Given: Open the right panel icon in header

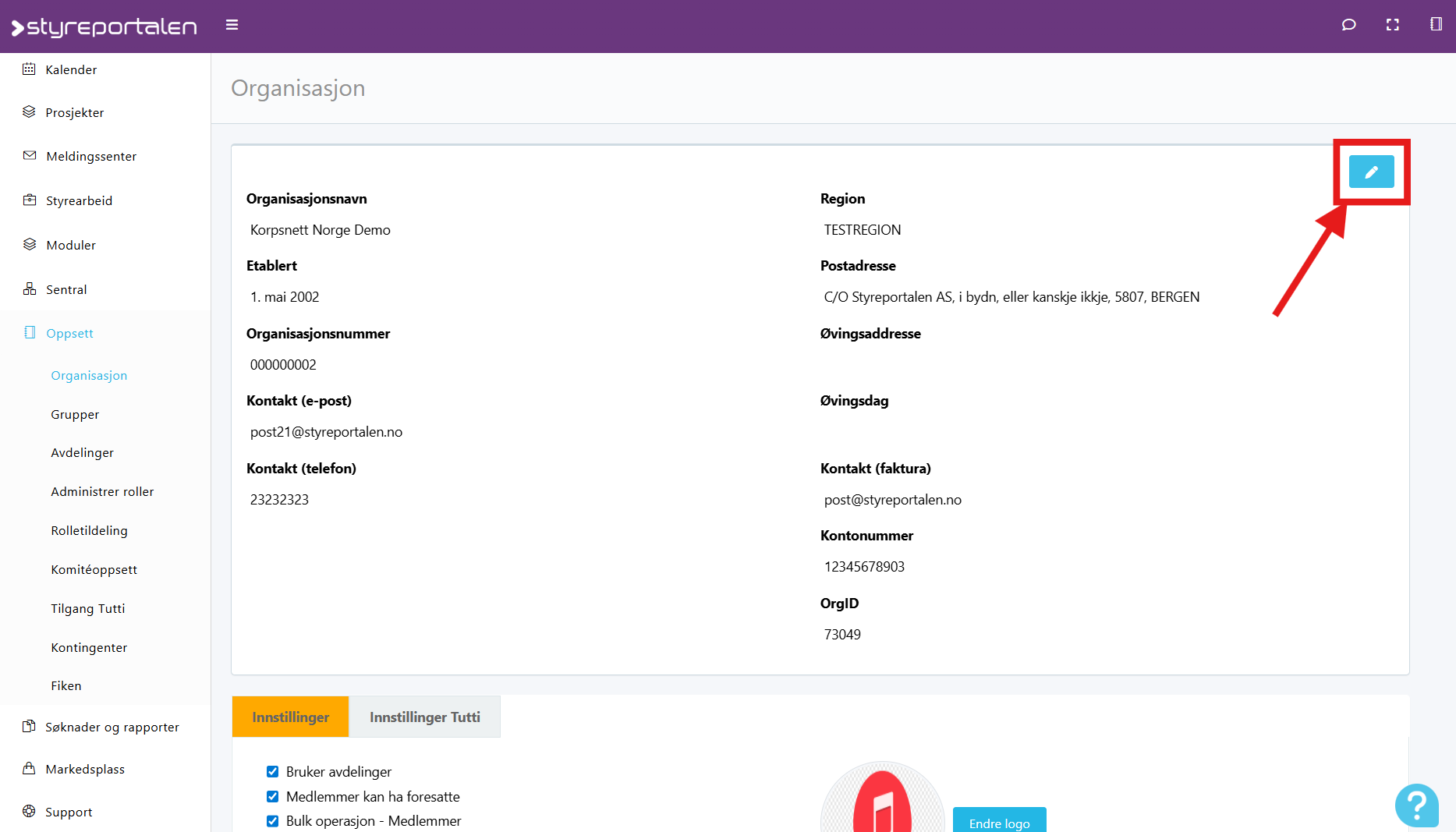Looking at the screenshot, I should [1436, 25].
